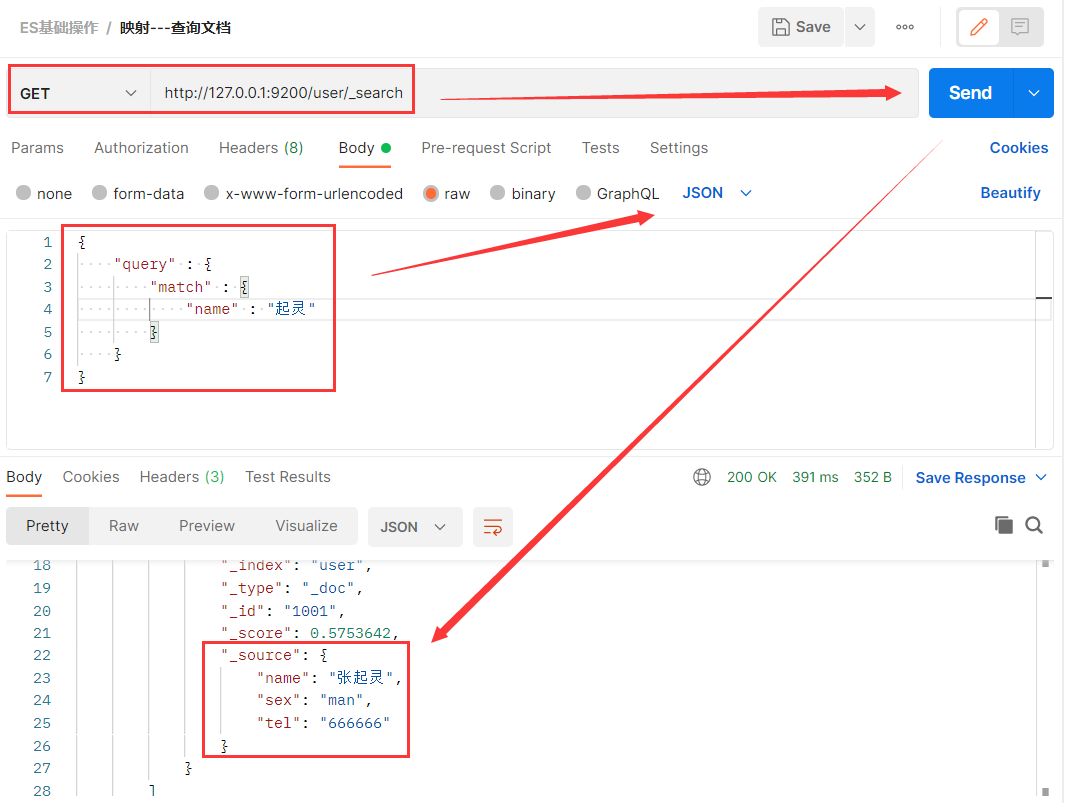This screenshot has width=1070, height=803.
Task: Switch to Visualize response view
Action: click(306, 526)
